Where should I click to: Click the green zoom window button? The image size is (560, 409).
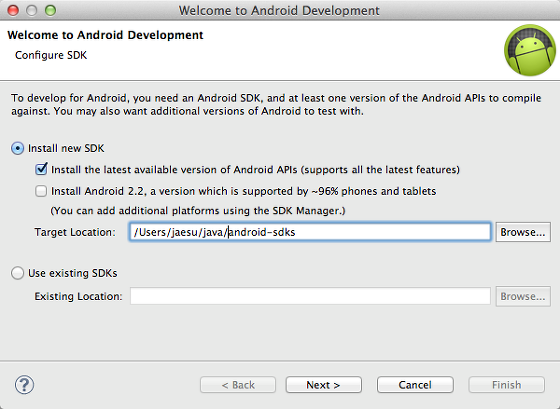(50, 10)
